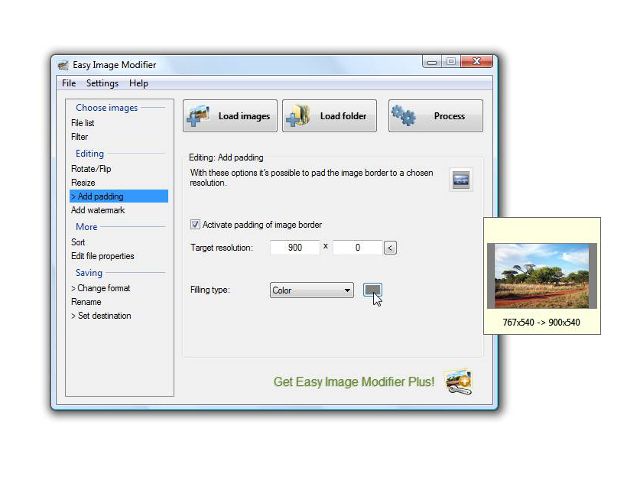Select Sort under More
Viewport: 640px width, 480px height.
pos(78,242)
